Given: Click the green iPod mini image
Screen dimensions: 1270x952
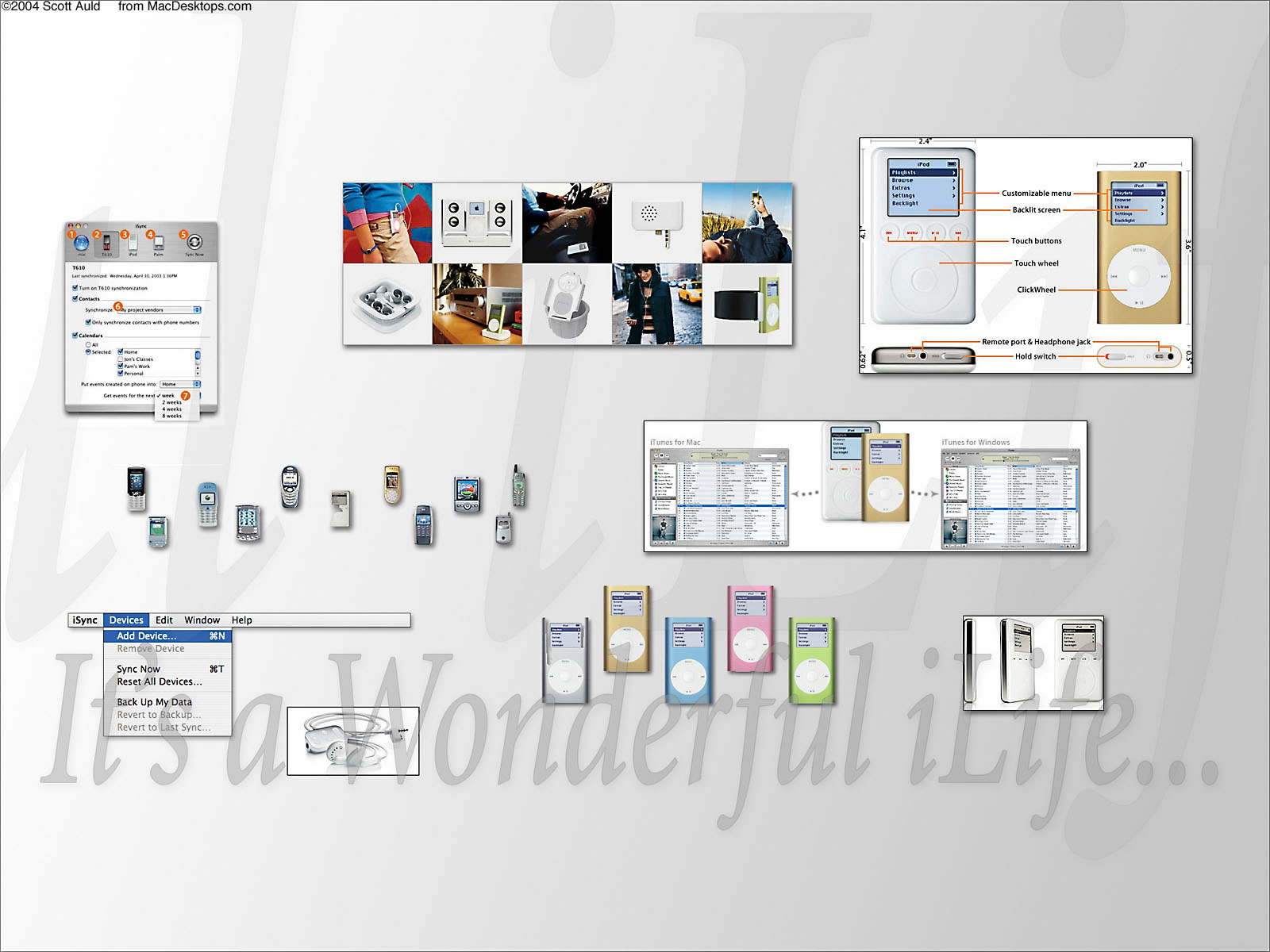Looking at the screenshot, I should (812, 660).
